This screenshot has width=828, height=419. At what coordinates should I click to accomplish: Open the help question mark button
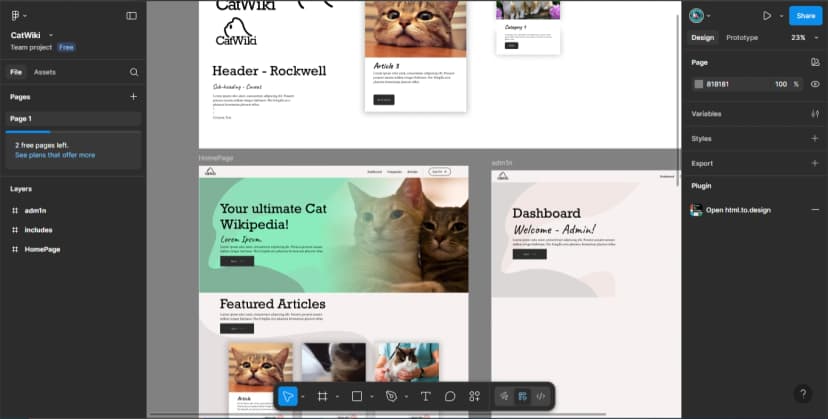(x=803, y=394)
